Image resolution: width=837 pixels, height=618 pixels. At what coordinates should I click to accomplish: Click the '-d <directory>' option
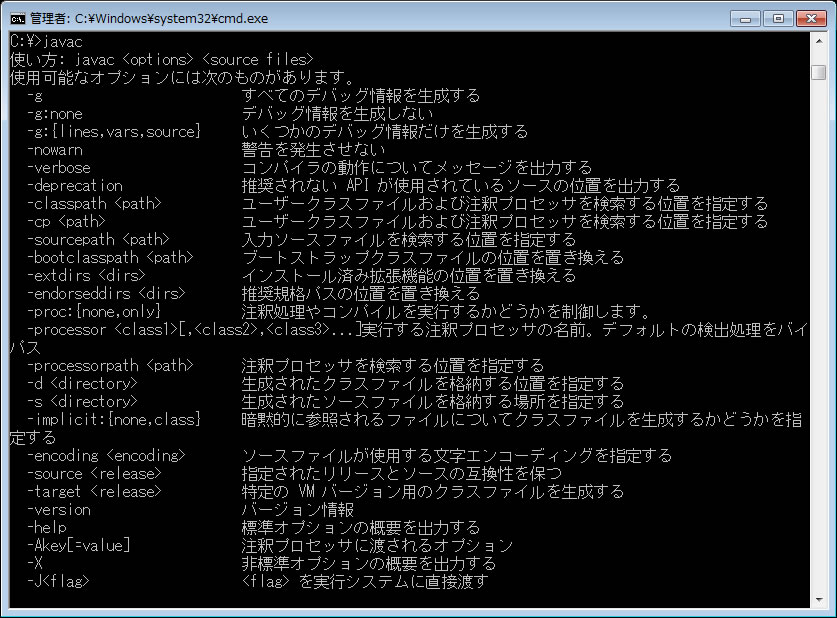tap(82, 384)
